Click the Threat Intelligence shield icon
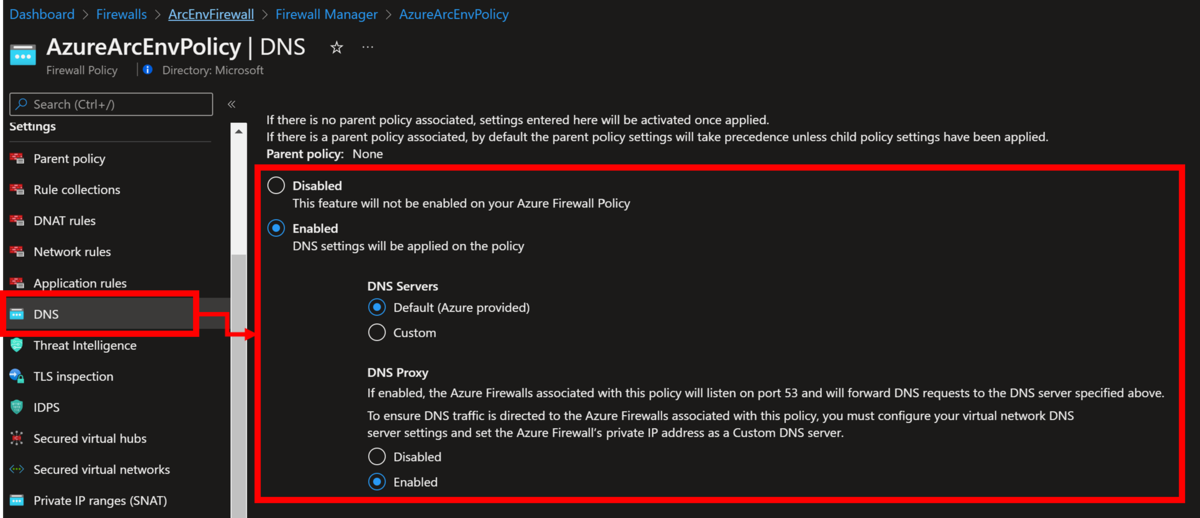The image size is (1200, 518). click(x=16, y=345)
